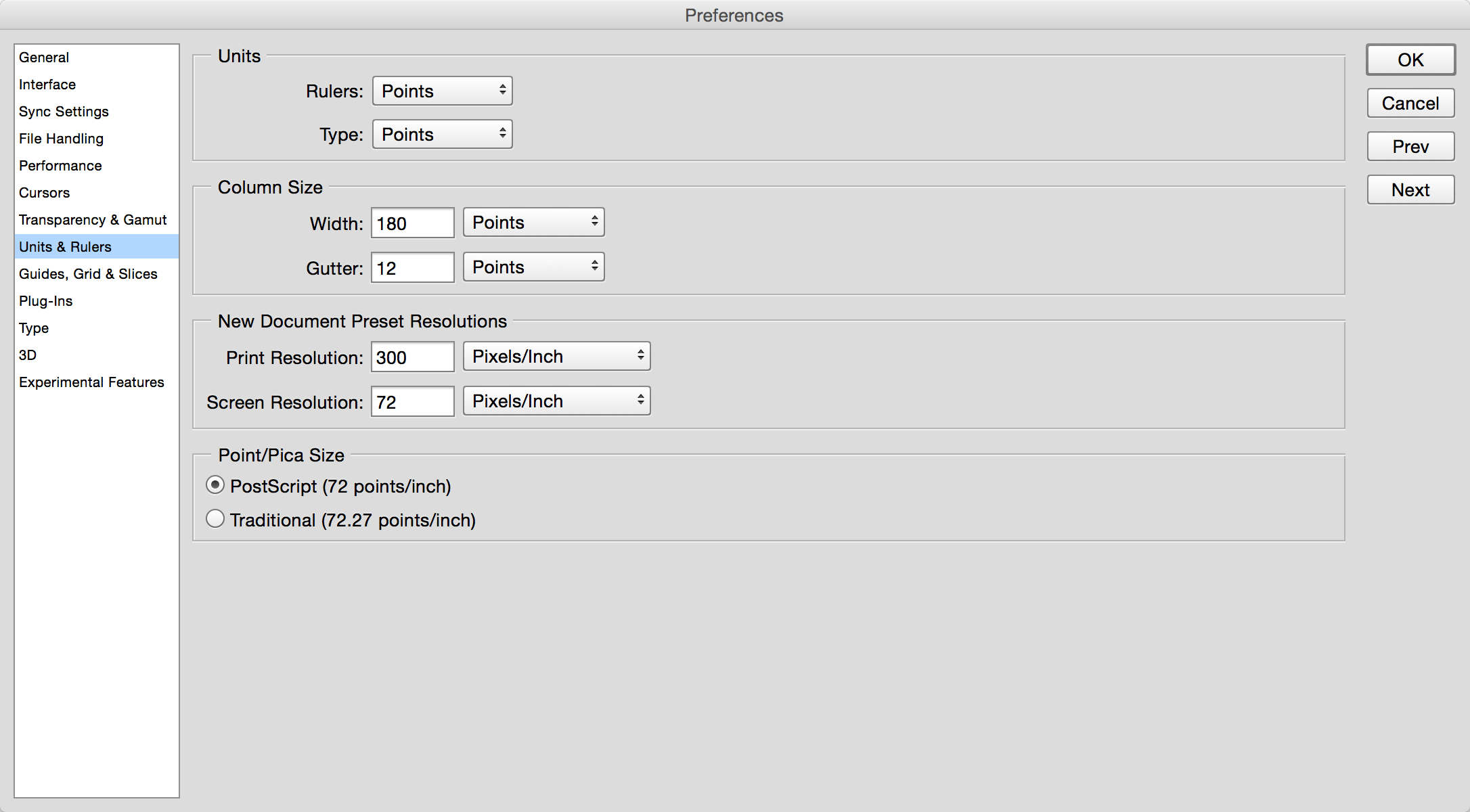Click the Cancel button
1470x812 pixels.
[x=1410, y=103]
